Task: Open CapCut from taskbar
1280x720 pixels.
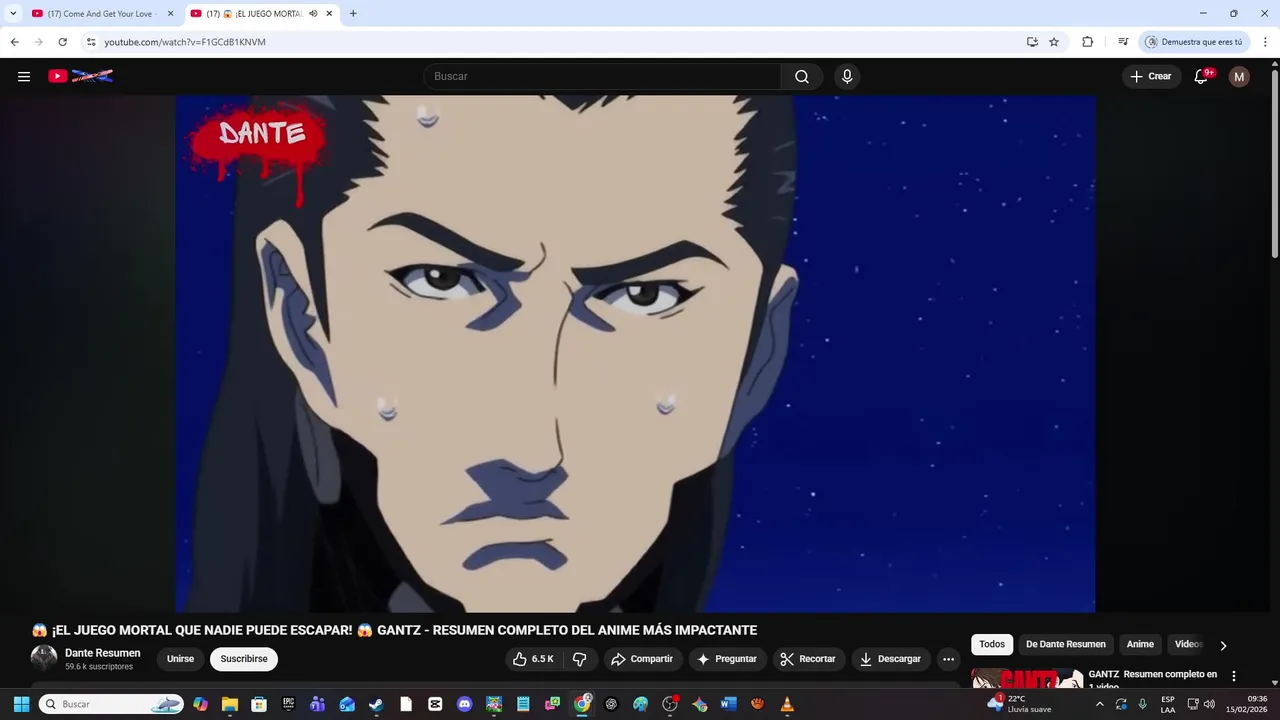Action: pyautogui.click(x=435, y=704)
